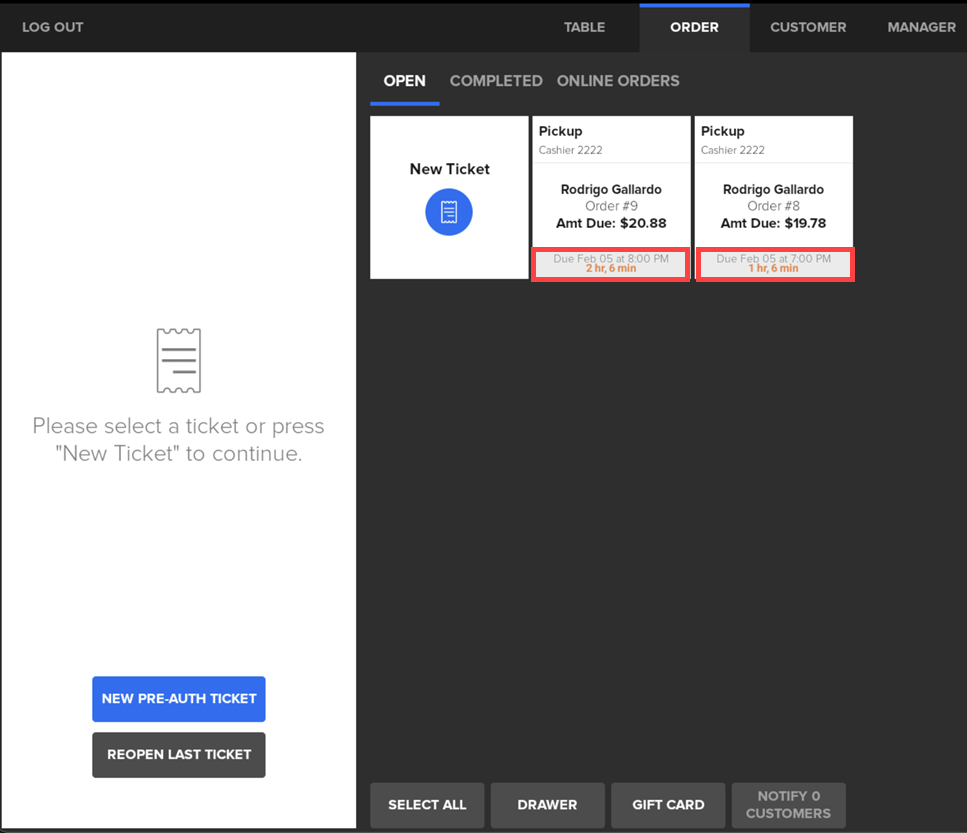Click the 8:00 PM due time bar

pos(610,264)
